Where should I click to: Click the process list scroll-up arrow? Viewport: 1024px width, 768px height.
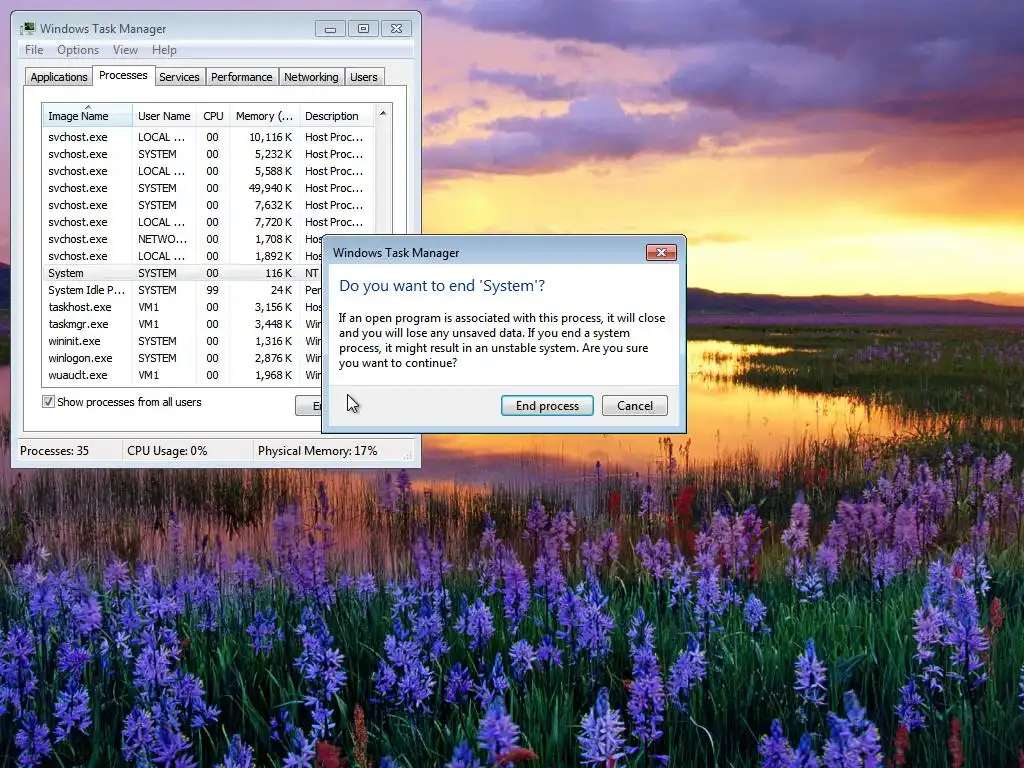(x=383, y=113)
